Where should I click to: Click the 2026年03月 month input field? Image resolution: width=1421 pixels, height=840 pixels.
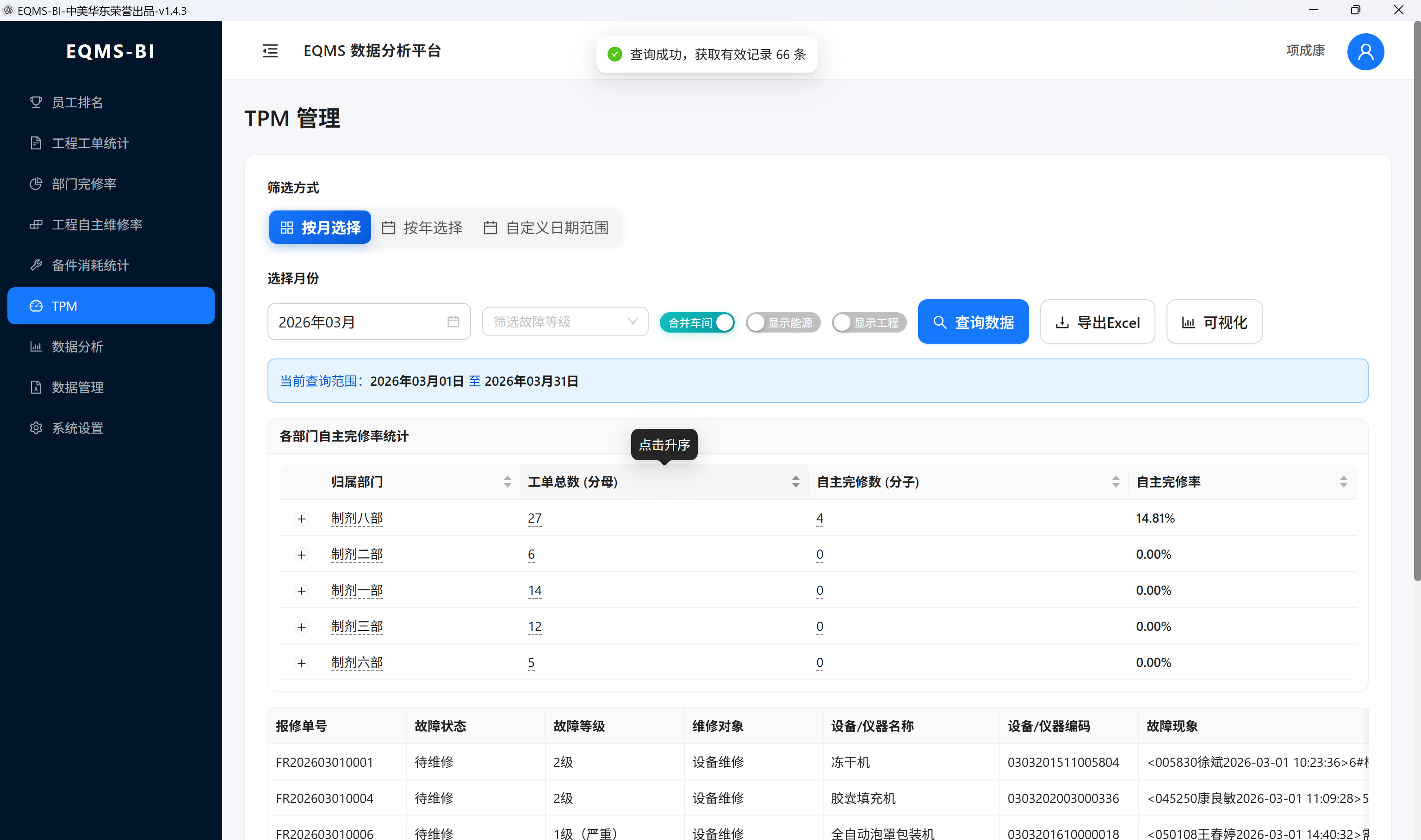coord(369,321)
